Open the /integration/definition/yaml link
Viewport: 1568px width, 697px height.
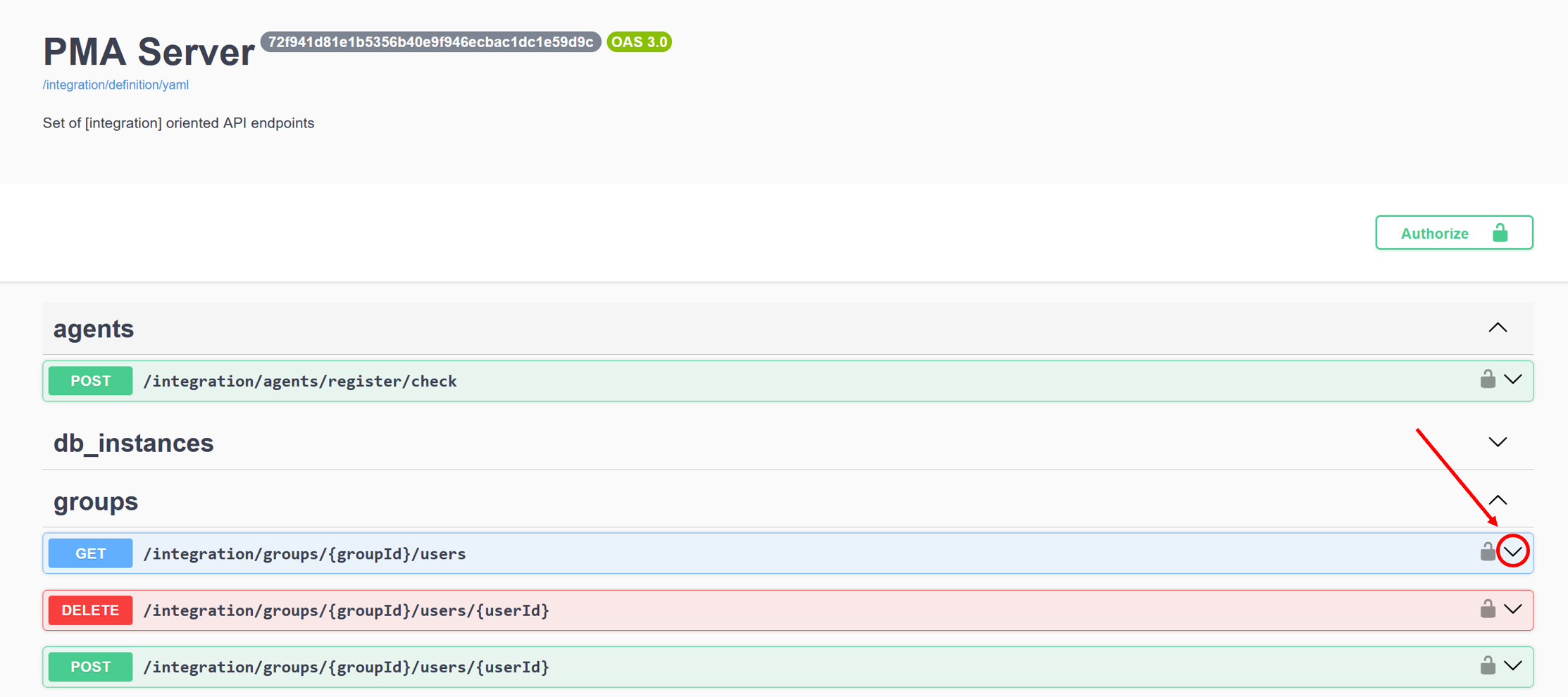pyautogui.click(x=116, y=84)
